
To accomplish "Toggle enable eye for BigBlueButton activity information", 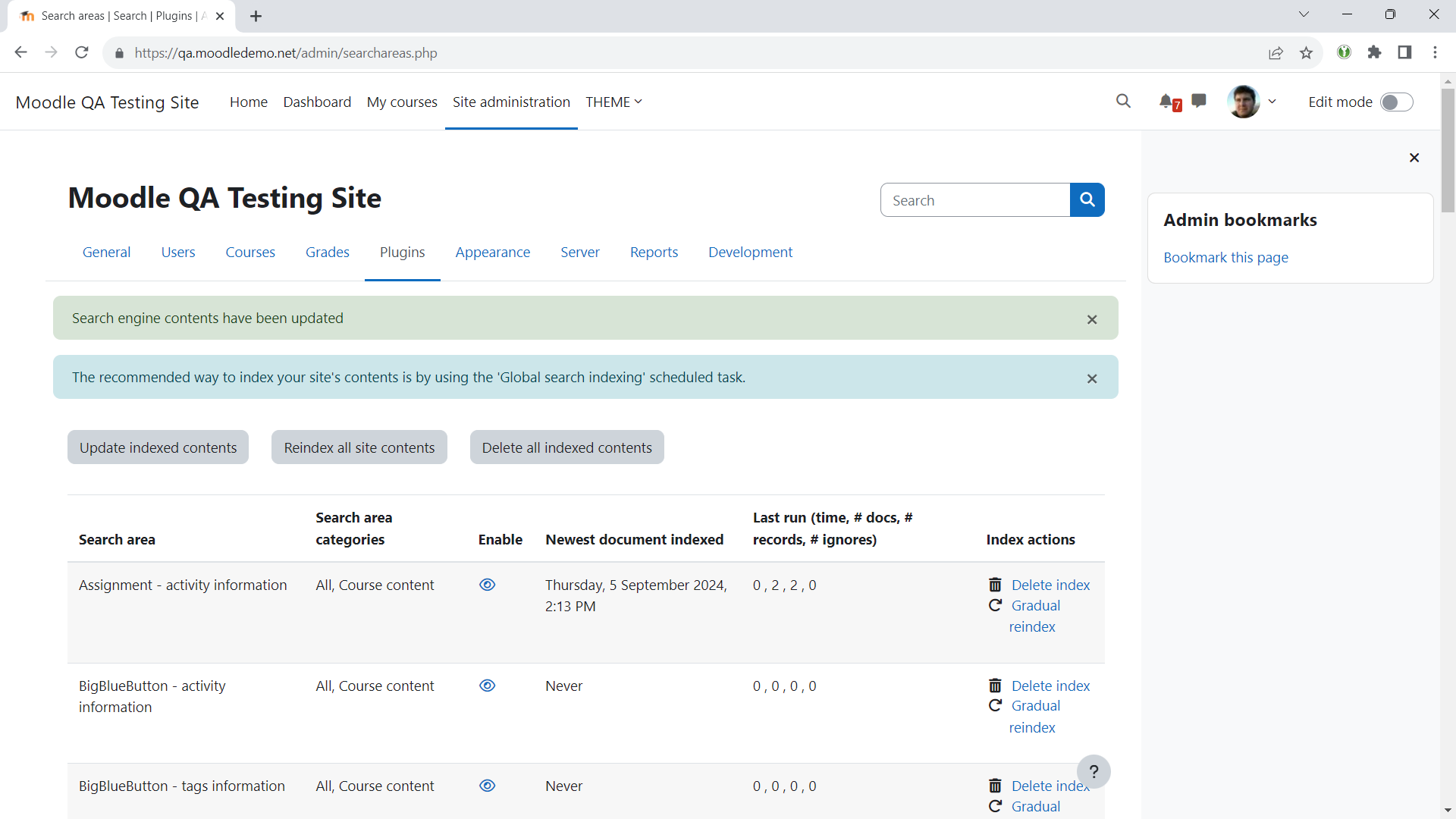I will [488, 686].
